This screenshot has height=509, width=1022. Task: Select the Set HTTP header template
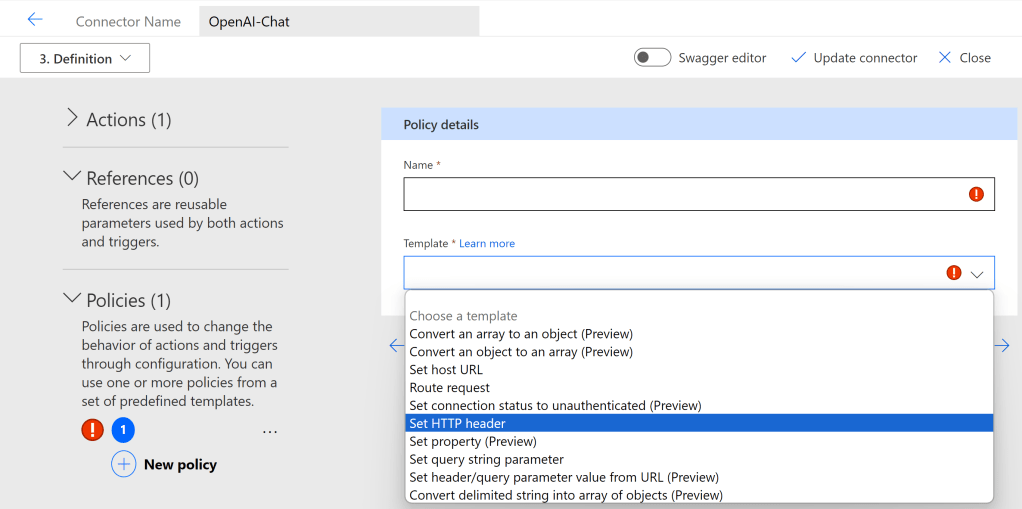click(458, 423)
